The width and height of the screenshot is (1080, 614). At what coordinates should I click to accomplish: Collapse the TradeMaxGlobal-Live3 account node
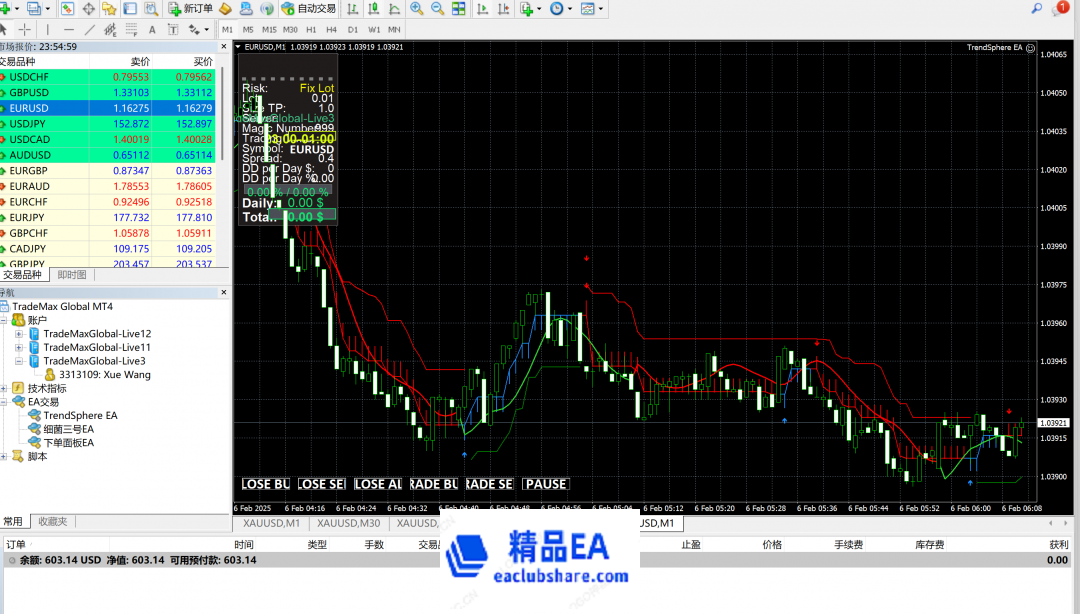click(18, 361)
